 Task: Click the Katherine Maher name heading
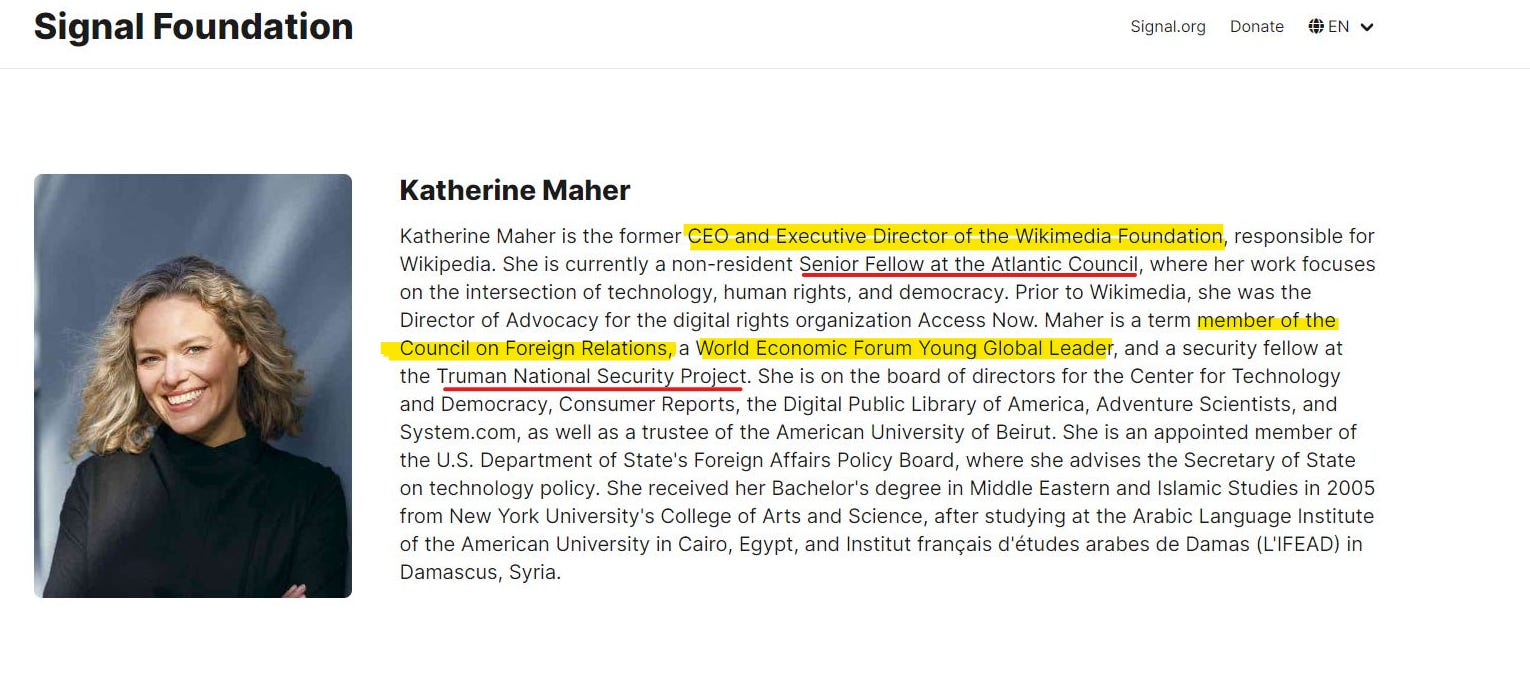[x=515, y=190]
